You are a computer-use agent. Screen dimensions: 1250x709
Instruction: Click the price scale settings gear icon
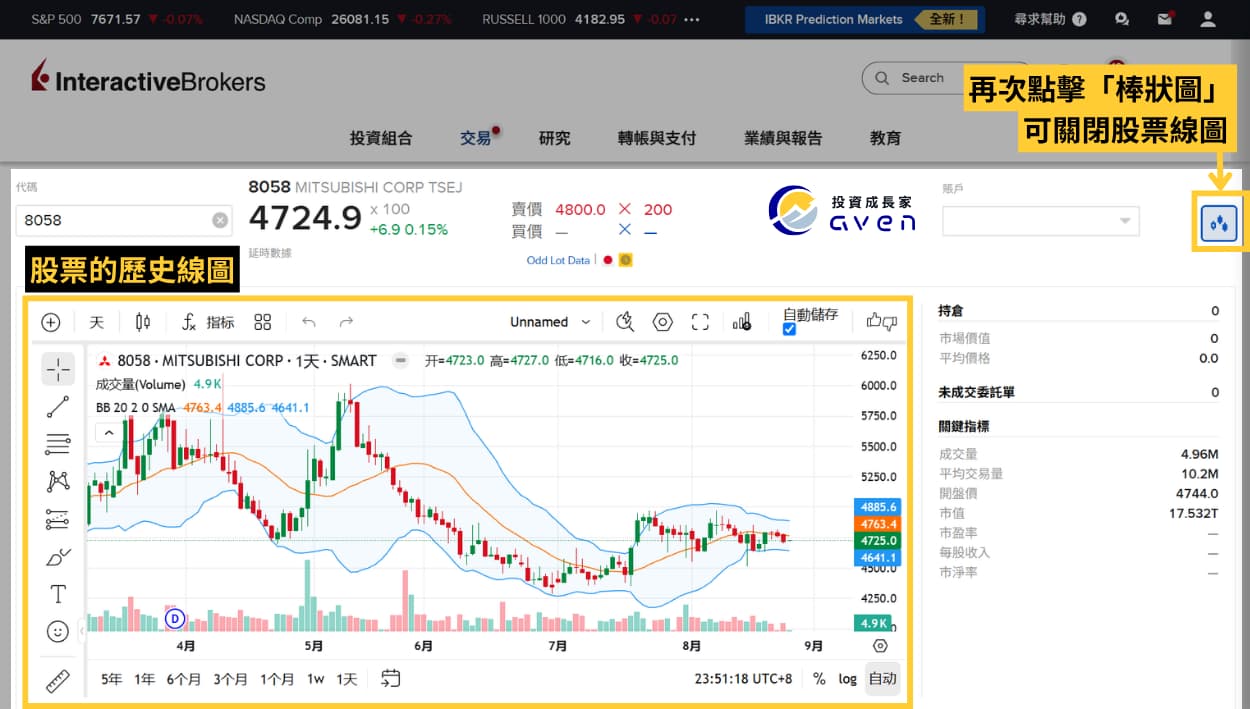[880, 646]
